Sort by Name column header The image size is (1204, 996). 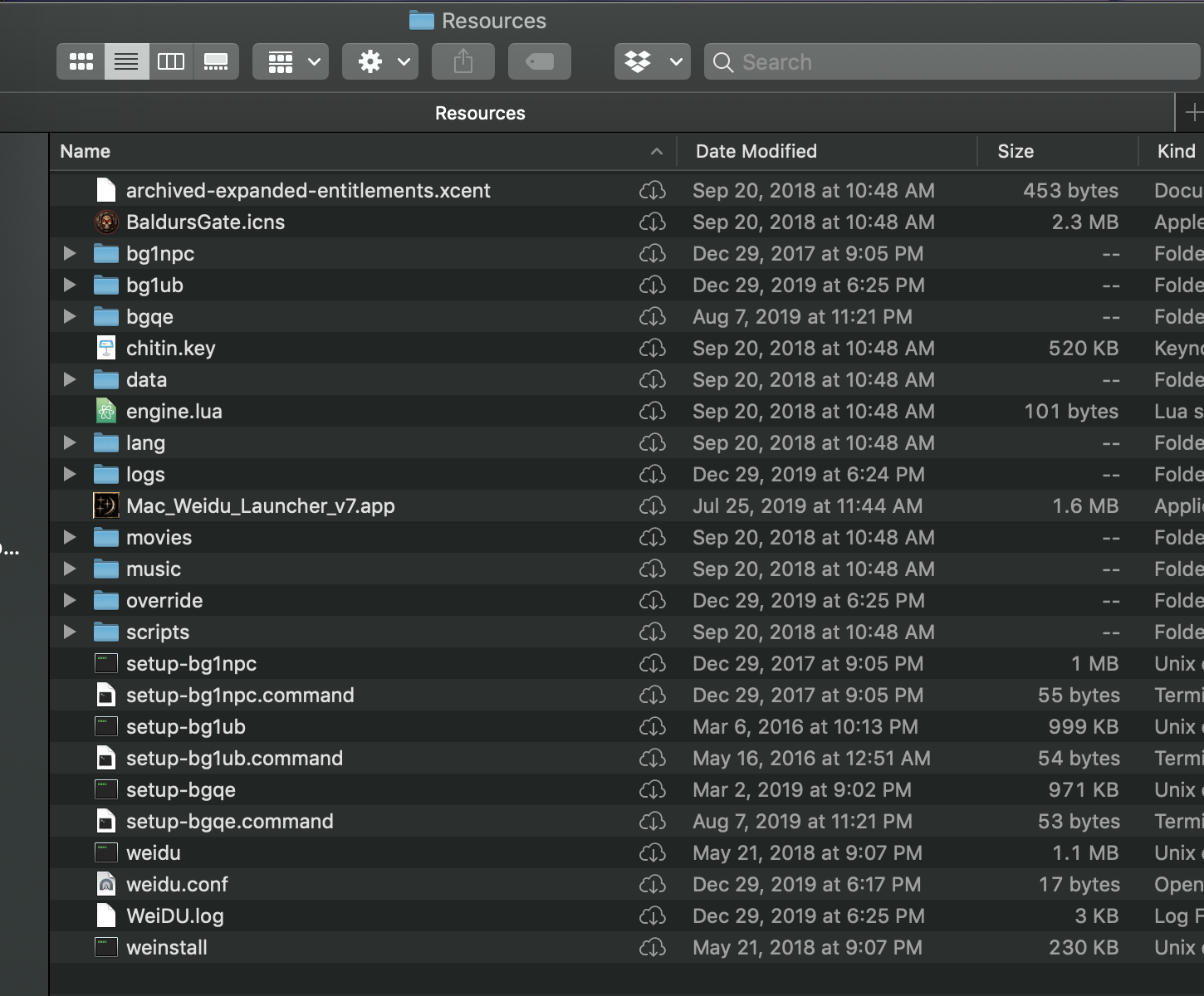(85, 151)
